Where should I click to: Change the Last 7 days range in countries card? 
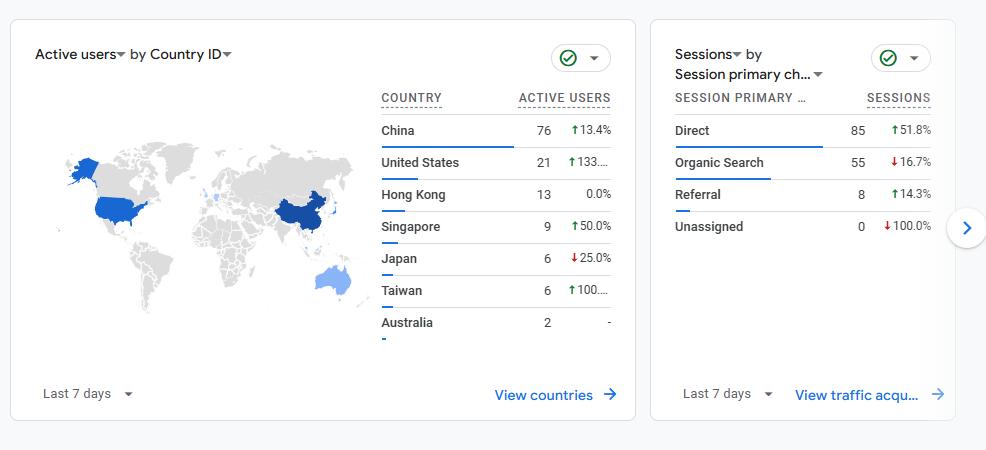(x=88, y=394)
